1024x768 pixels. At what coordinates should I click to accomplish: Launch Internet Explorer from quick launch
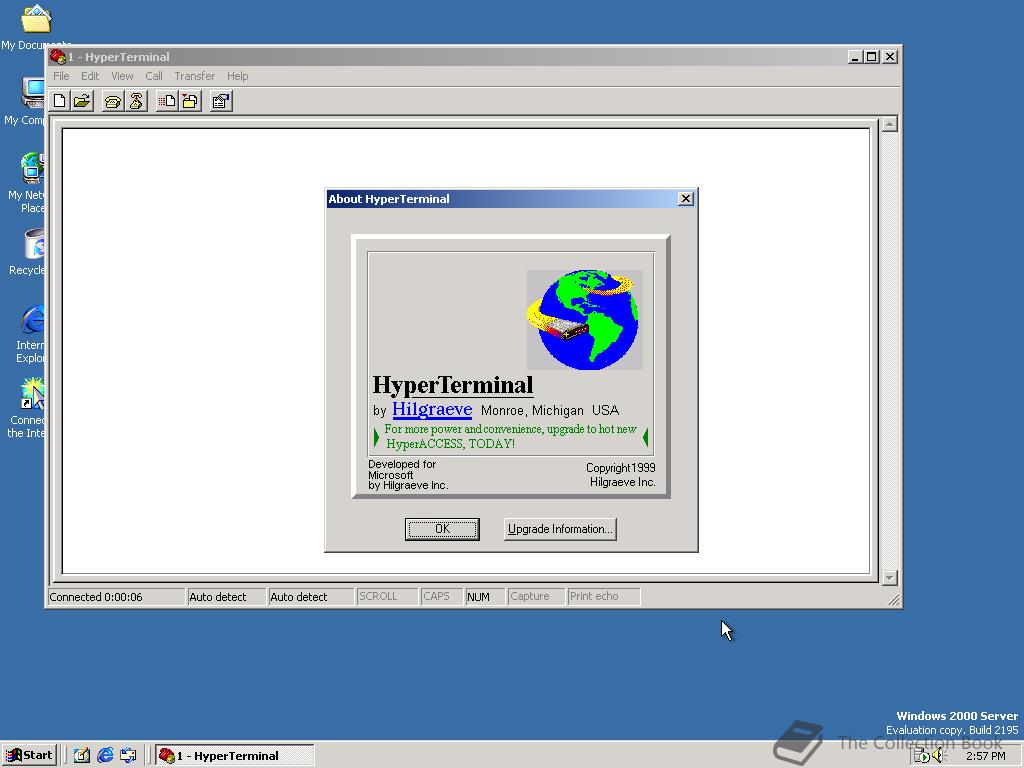coord(105,756)
